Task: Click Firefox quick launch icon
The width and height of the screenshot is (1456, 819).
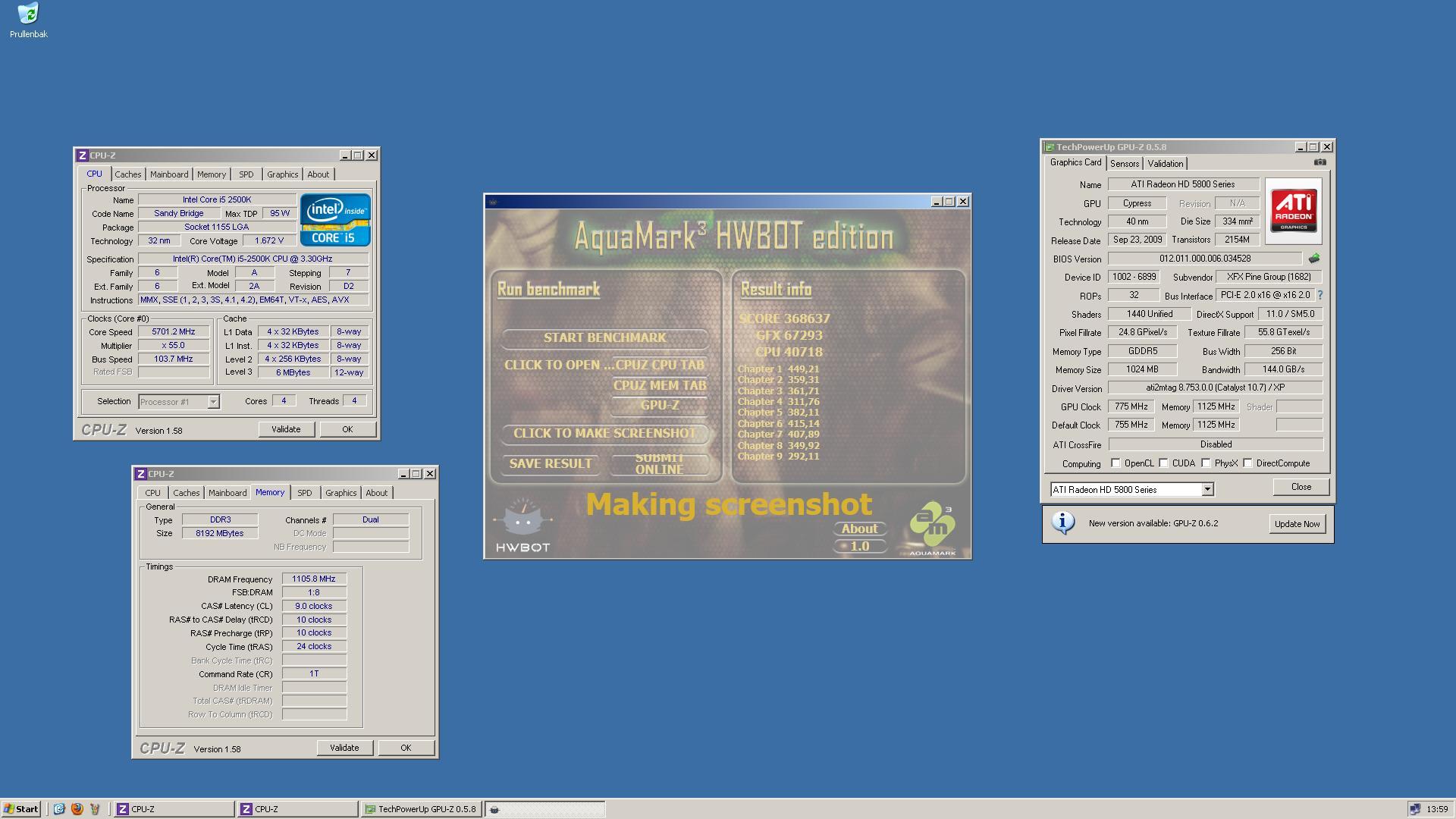Action: pyautogui.click(x=77, y=809)
